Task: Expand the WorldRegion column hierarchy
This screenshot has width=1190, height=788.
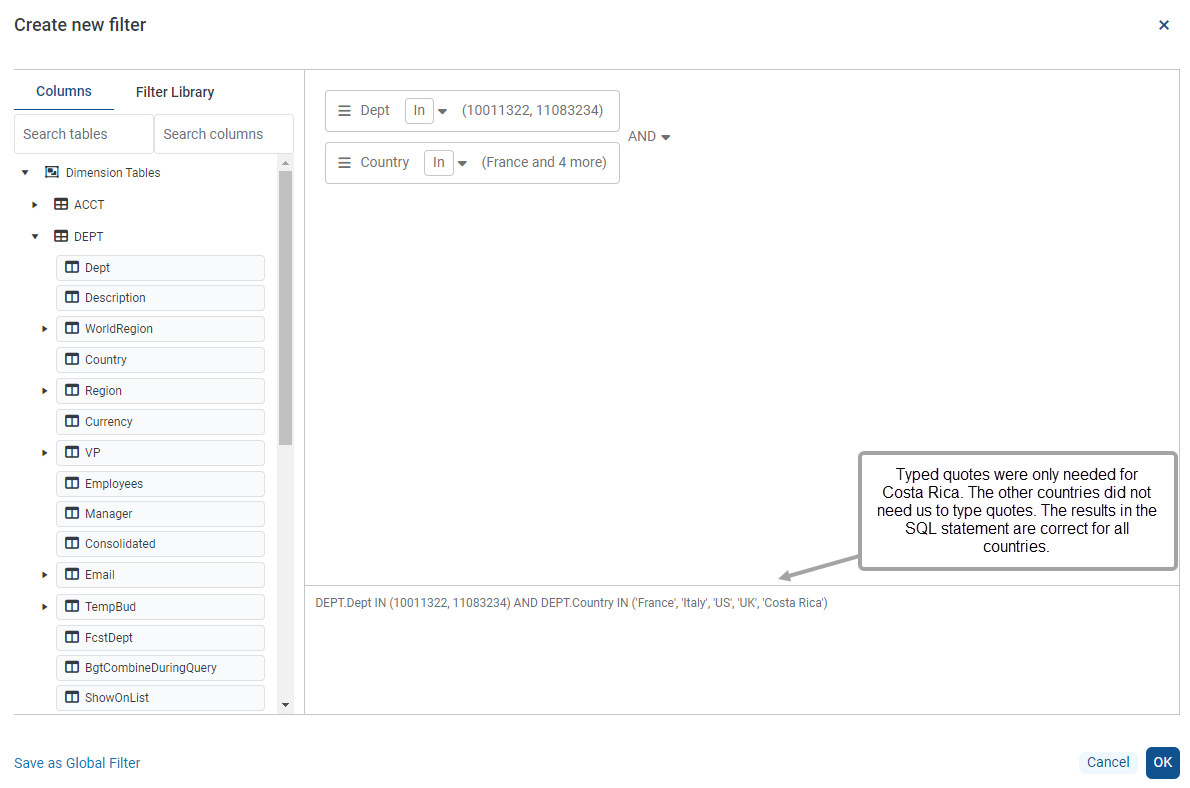Action: 44,329
